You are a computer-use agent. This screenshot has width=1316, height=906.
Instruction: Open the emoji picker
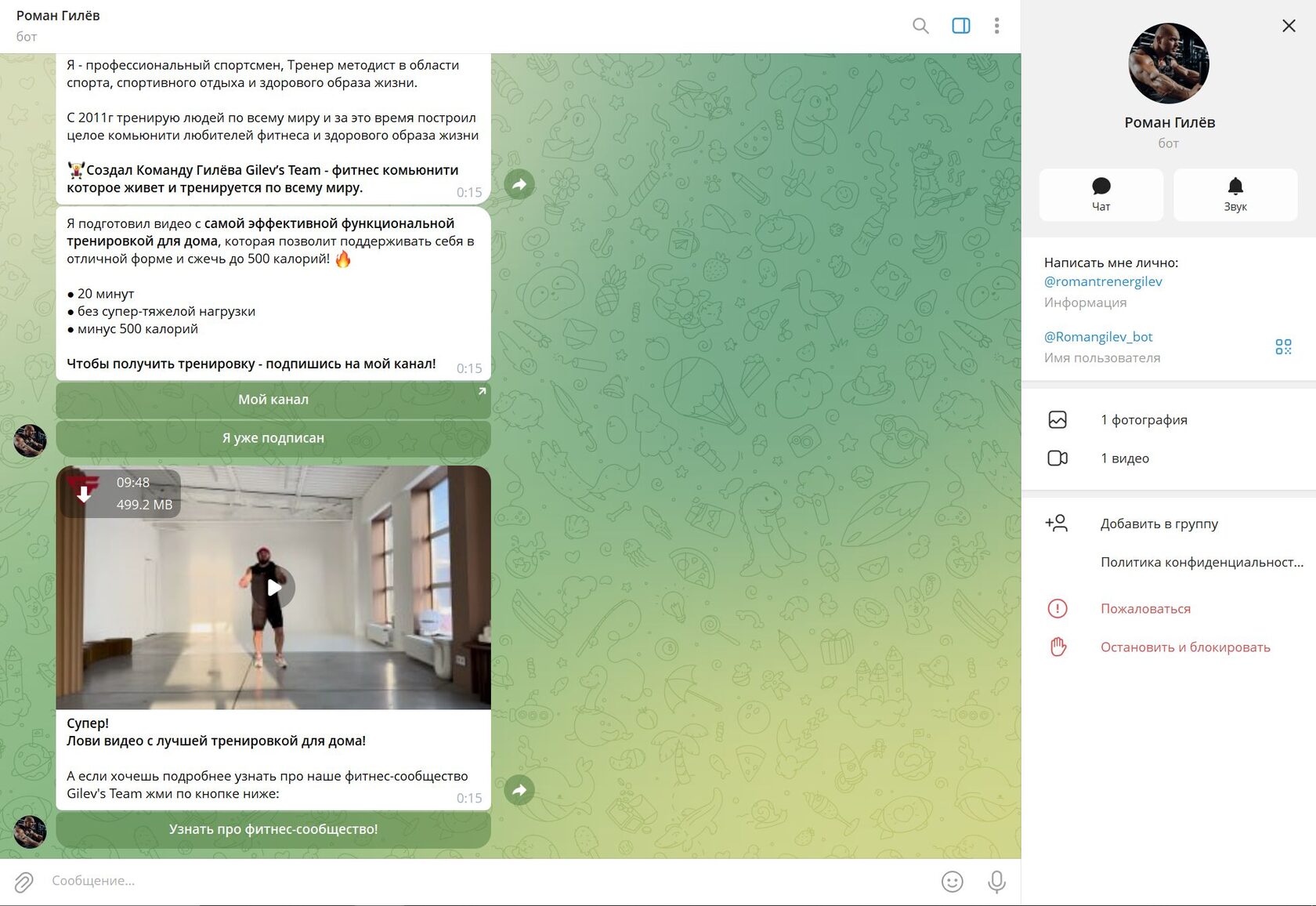tap(952, 882)
